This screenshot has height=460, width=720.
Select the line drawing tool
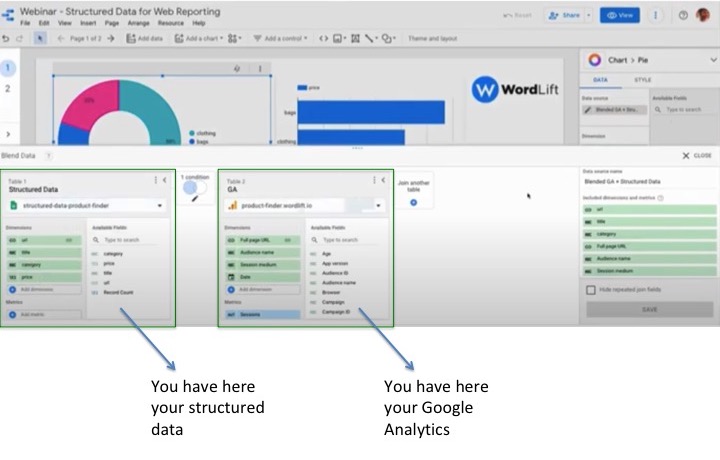371,39
